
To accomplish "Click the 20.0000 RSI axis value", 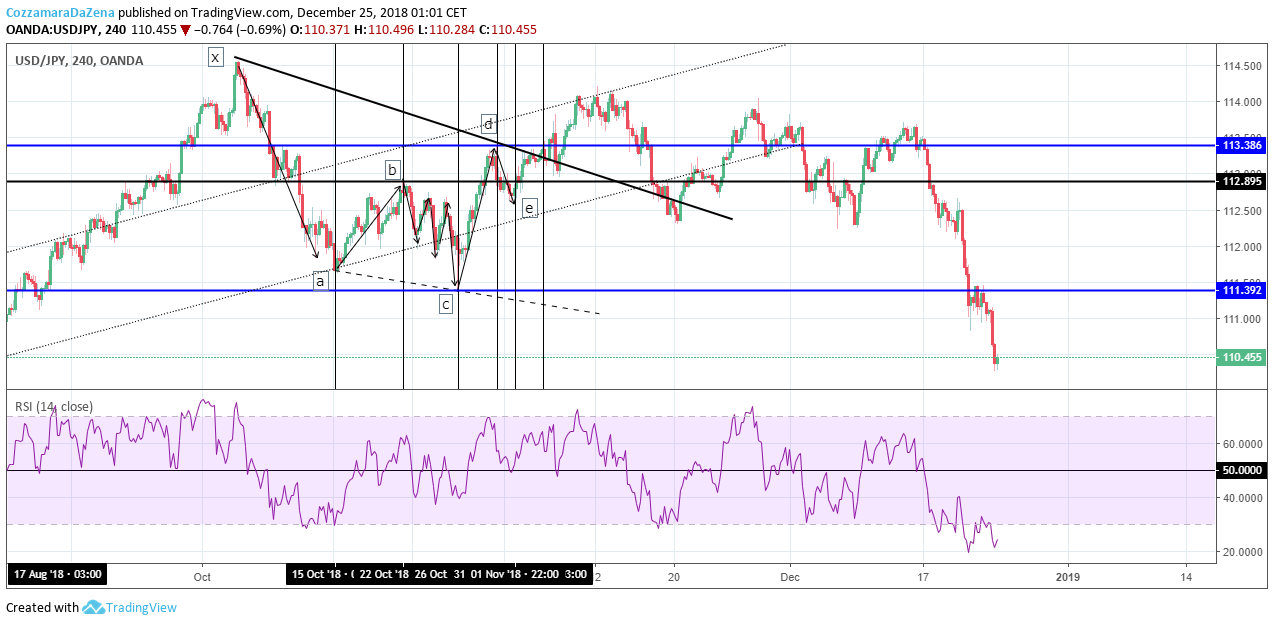I will pos(1243,552).
